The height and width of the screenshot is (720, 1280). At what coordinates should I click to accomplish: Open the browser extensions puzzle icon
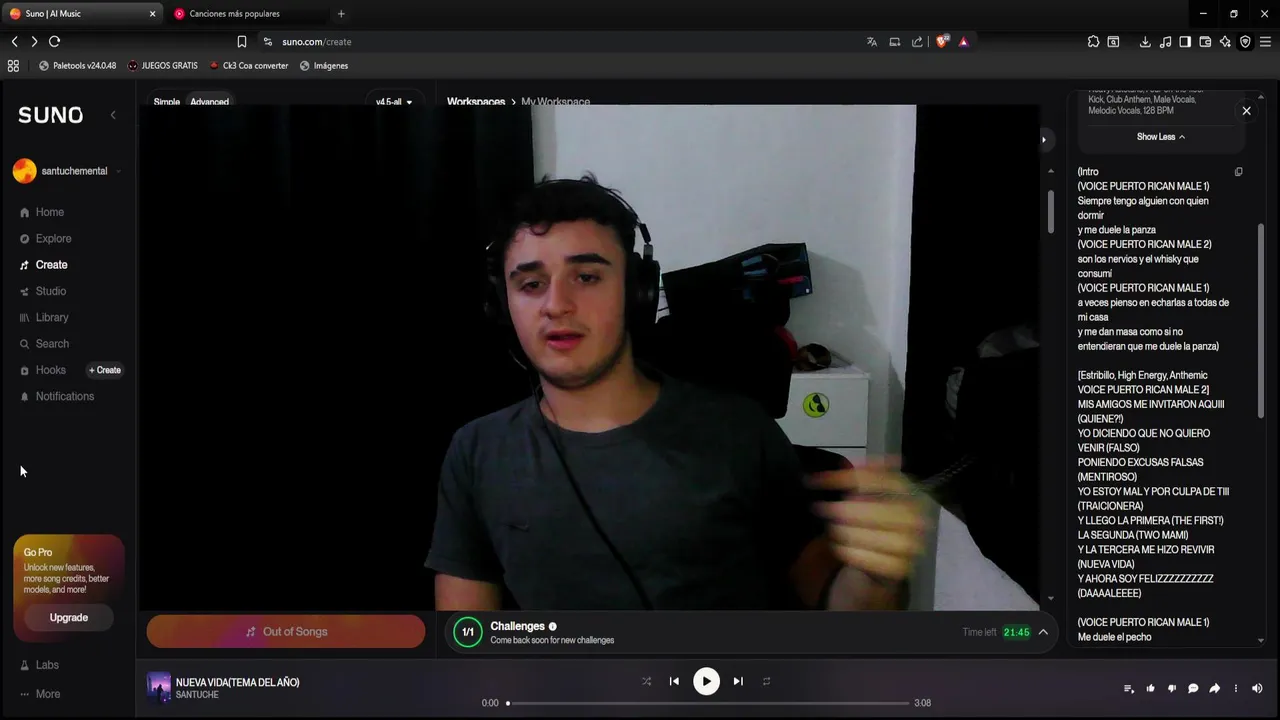click(1093, 42)
